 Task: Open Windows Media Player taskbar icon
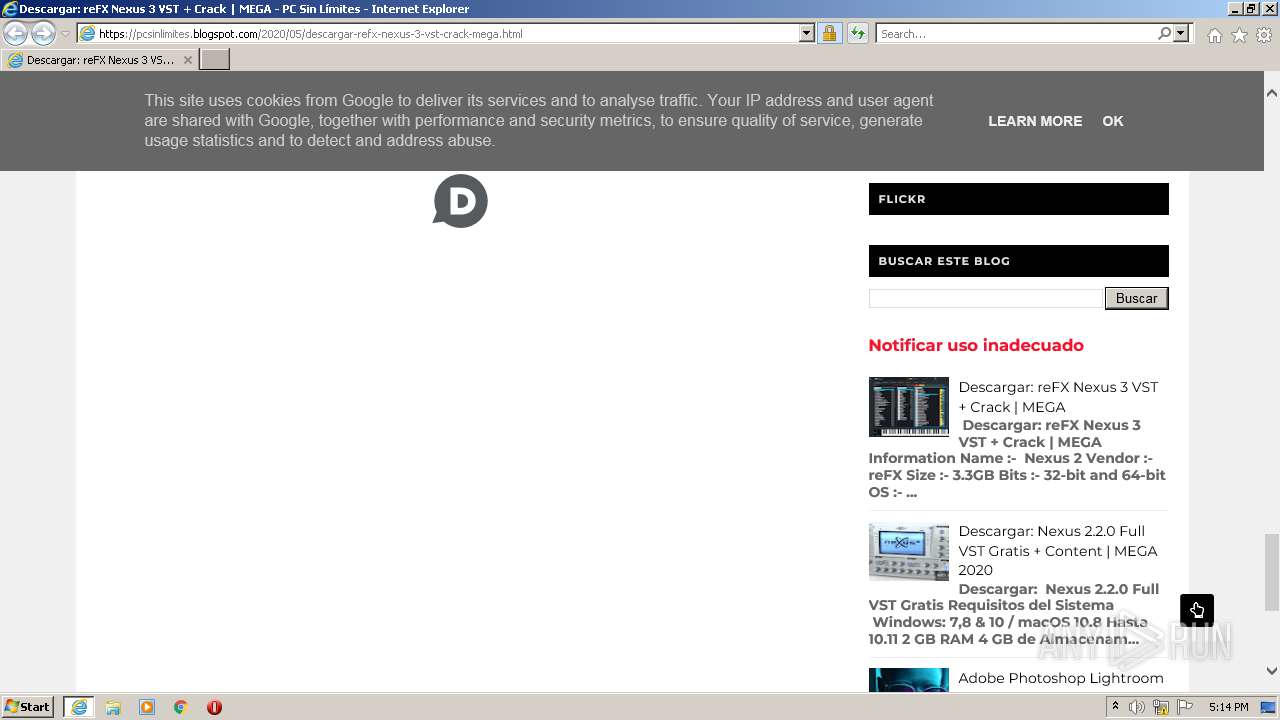click(x=147, y=707)
